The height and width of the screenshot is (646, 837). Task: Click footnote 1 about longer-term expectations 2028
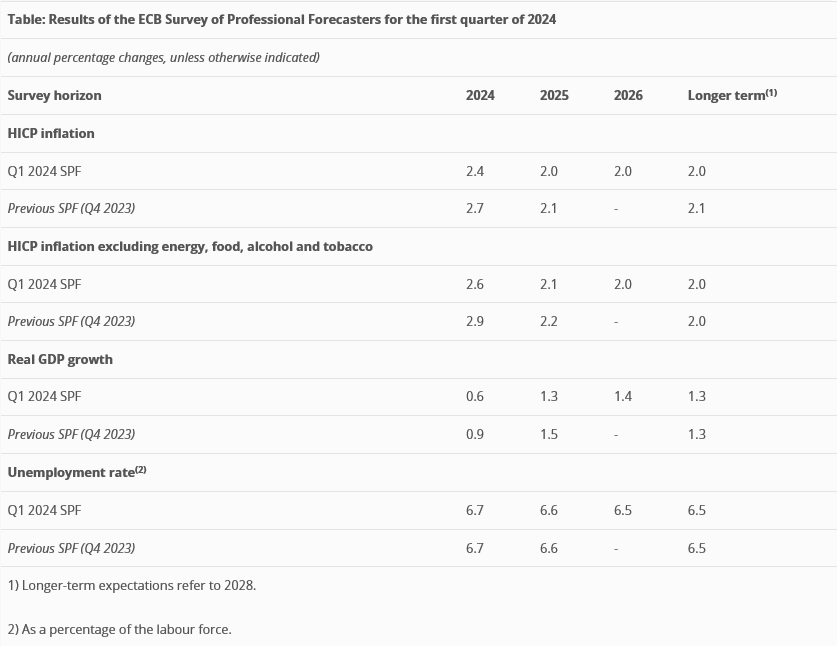click(132, 585)
